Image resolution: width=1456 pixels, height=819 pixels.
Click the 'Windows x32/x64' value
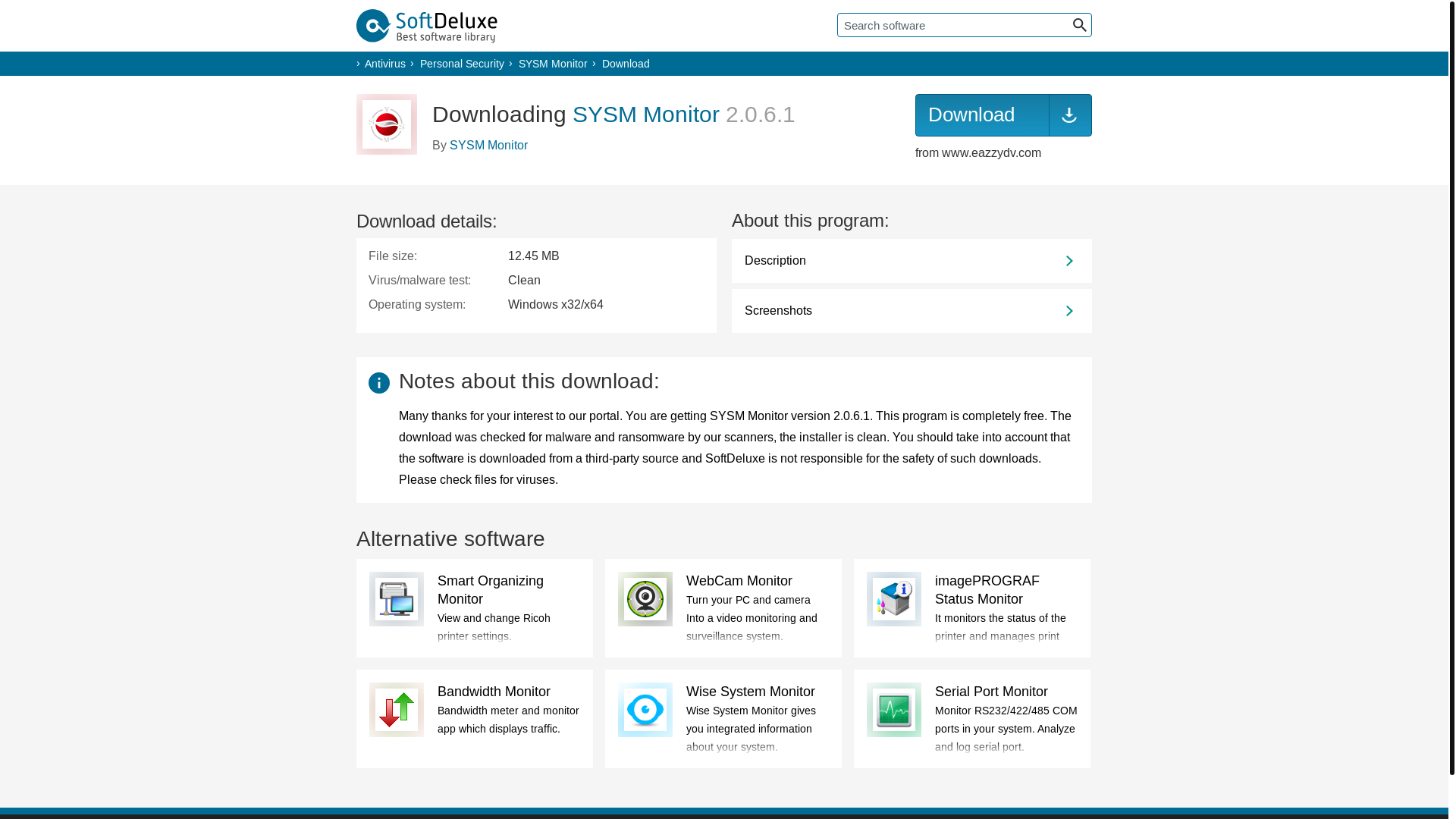(x=556, y=305)
